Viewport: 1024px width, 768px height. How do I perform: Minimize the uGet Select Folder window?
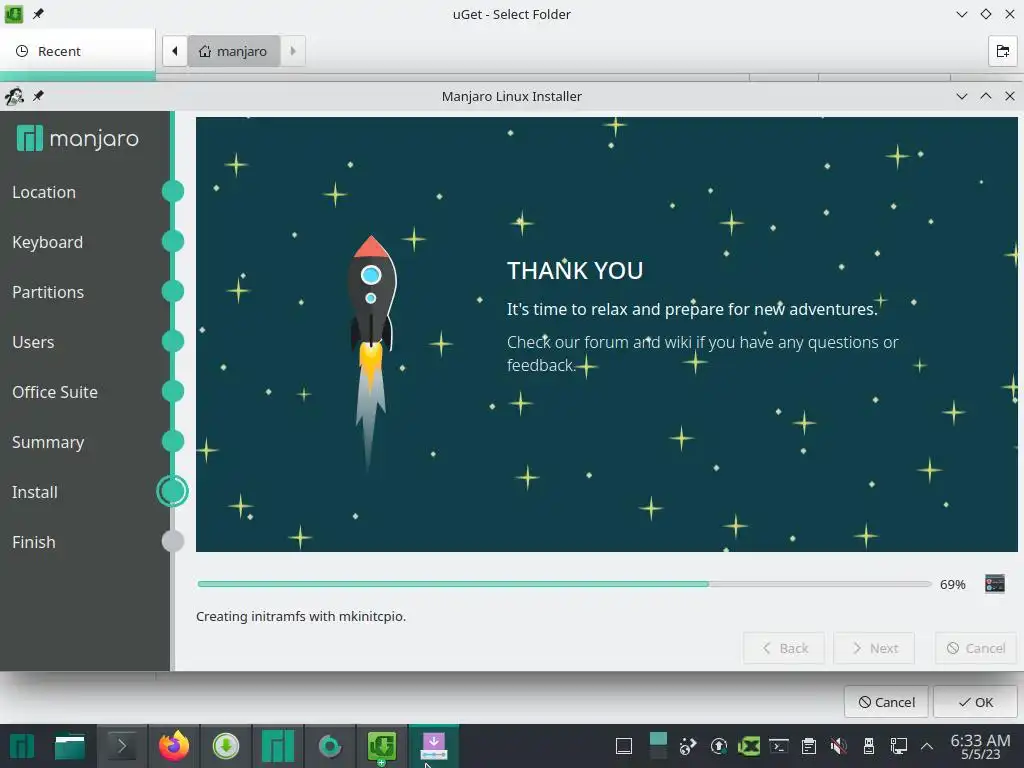click(x=961, y=14)
